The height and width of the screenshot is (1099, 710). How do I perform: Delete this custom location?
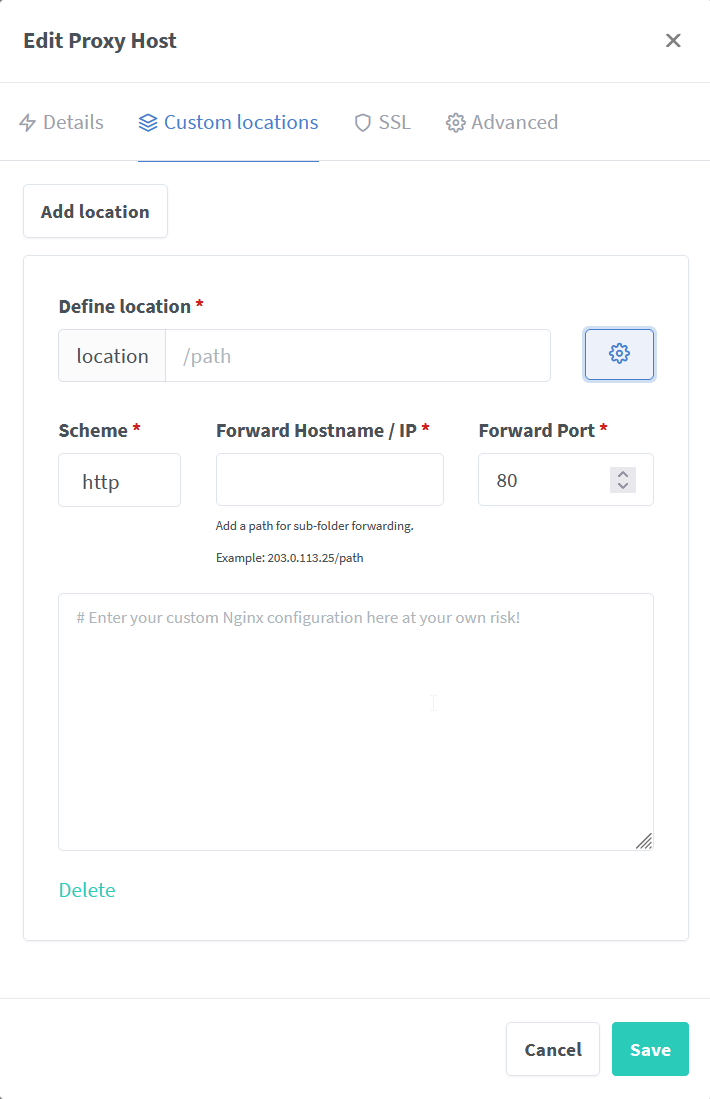[x=87, y=889]
